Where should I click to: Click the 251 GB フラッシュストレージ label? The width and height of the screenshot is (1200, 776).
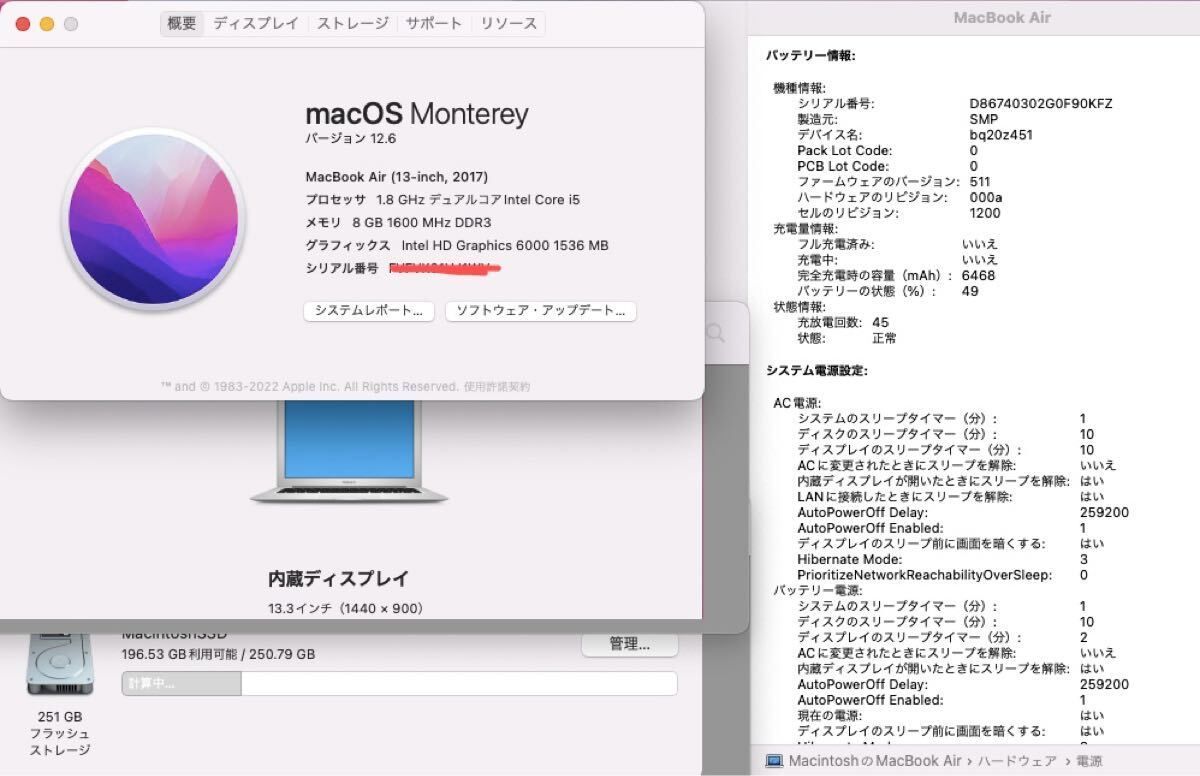(x=60, y=733)
